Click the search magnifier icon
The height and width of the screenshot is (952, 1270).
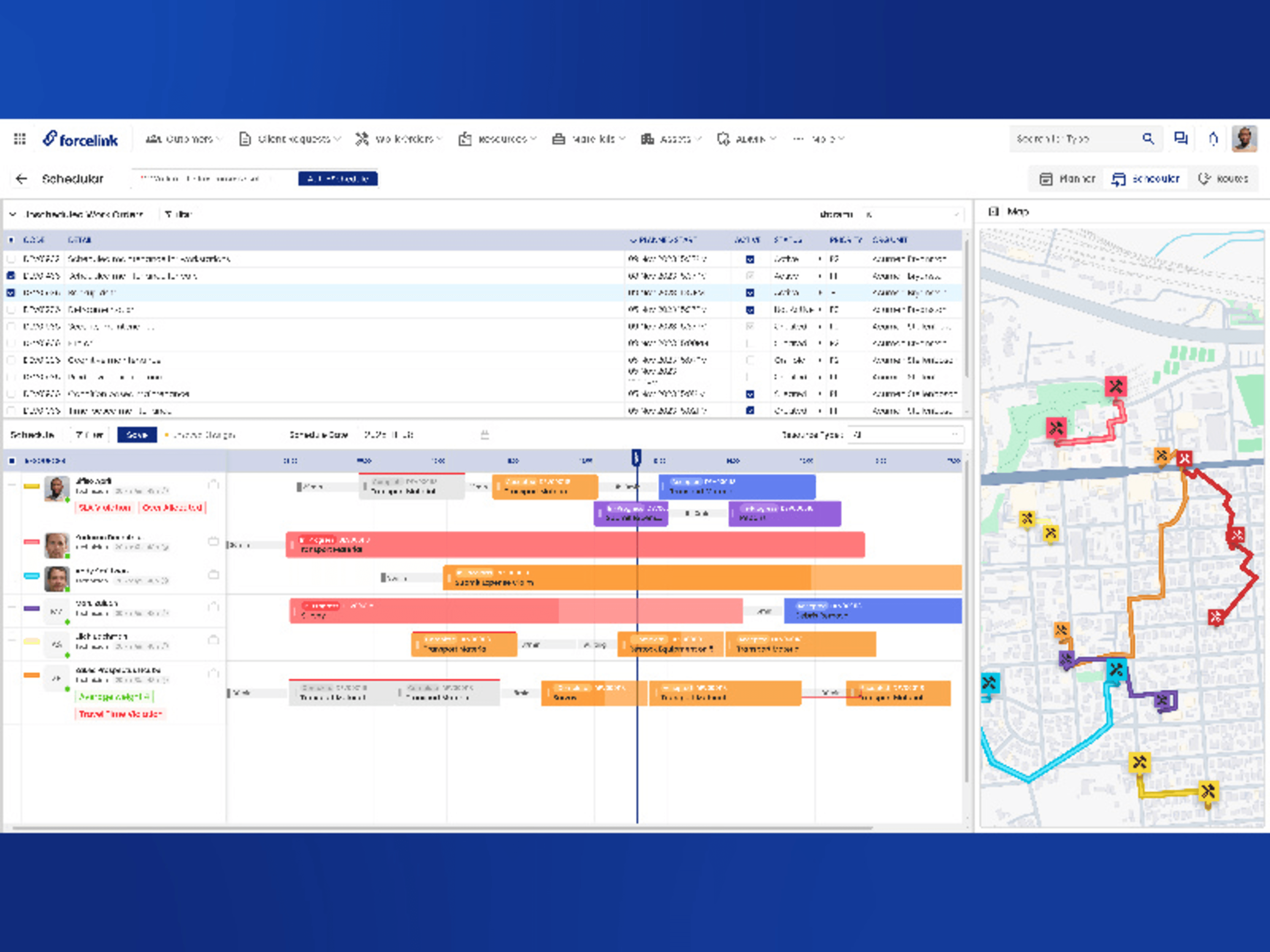coord(1148,138)
